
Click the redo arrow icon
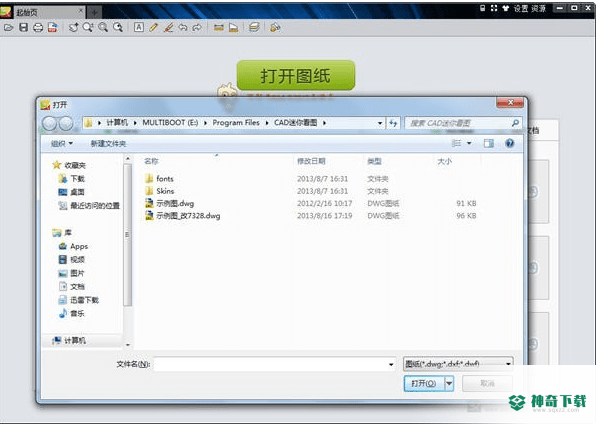[197, 27]
